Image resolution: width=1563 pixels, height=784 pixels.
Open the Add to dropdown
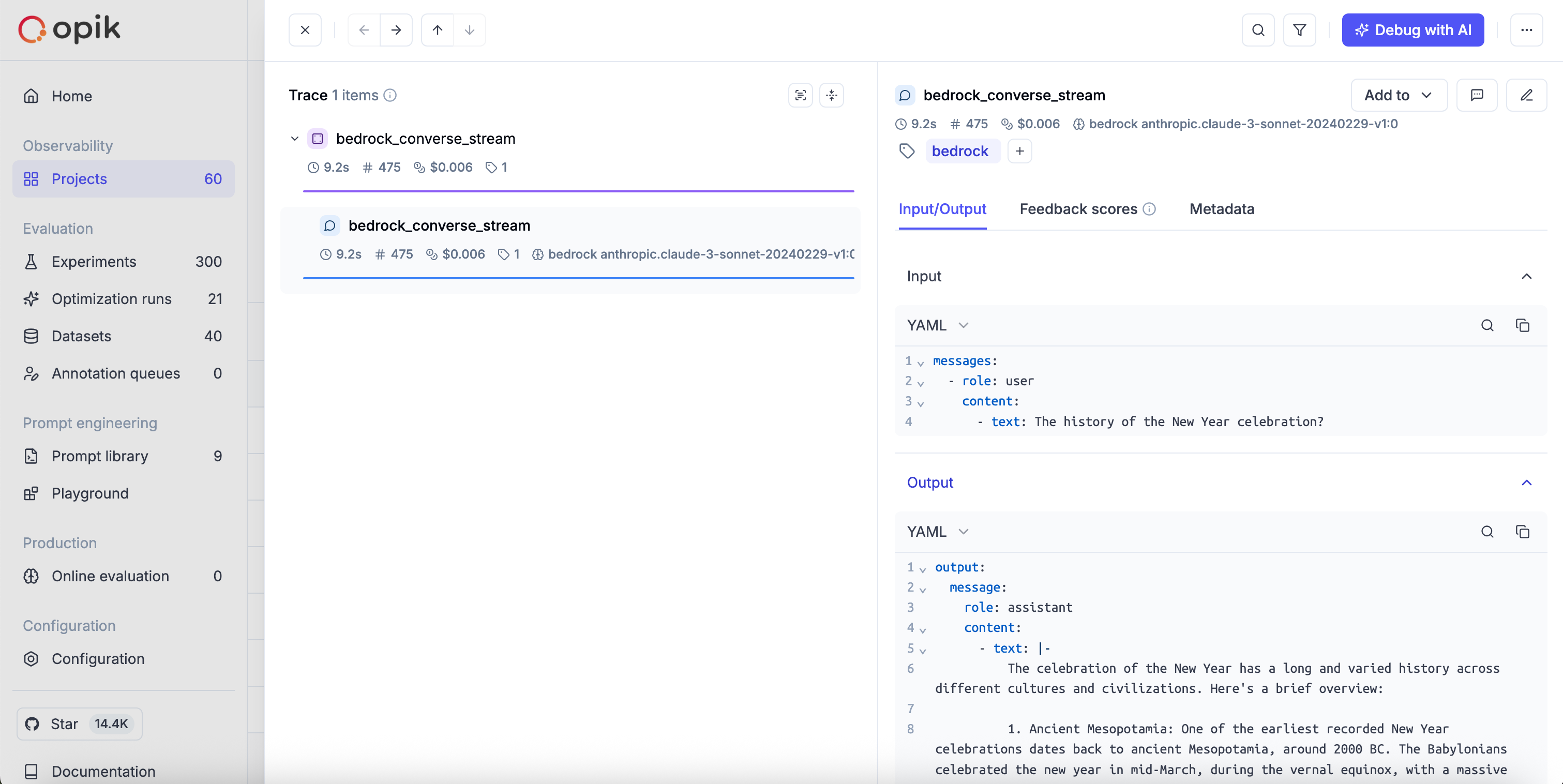point(1398,95)
